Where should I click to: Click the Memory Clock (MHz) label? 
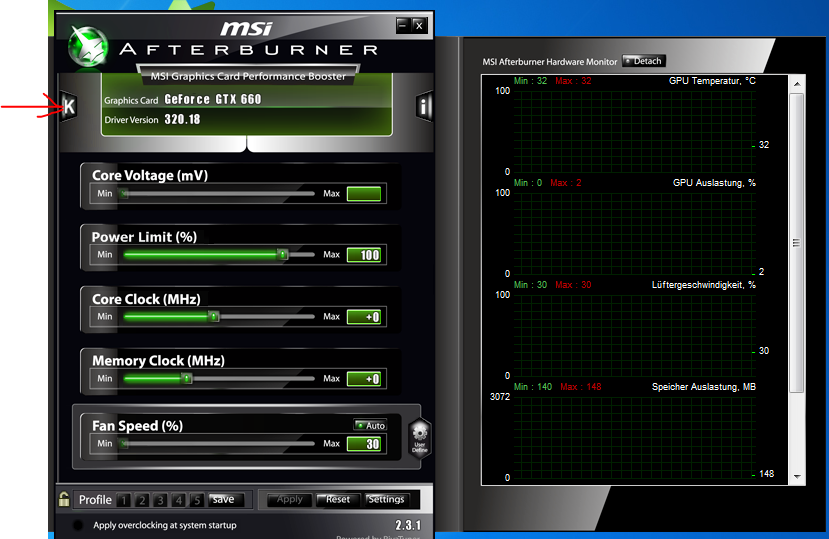coord(158,361)
